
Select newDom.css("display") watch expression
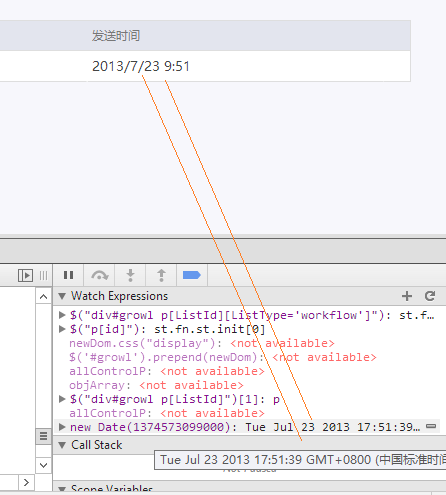pos(202,343)
